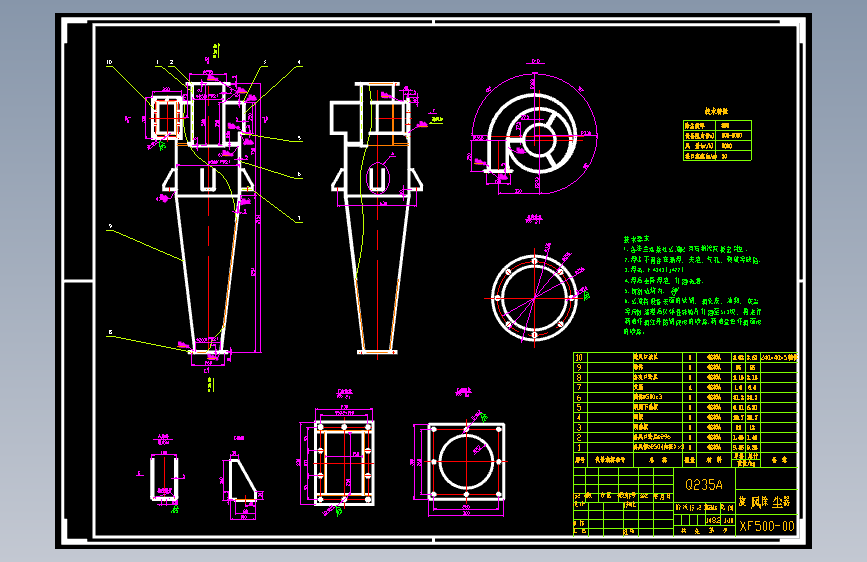Click balloon callout 7 on the front view
The width and height of the screenshot is (867, 562).
[299, 218]
